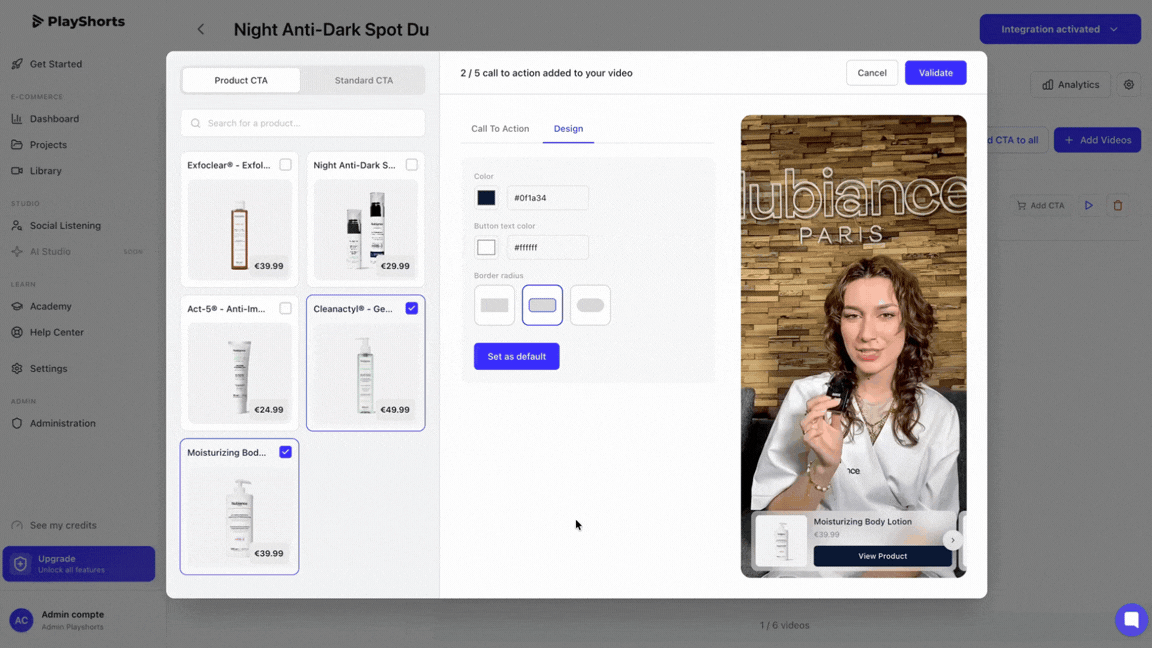Viewport: 1152px width, 648px height.
Task: Switch to Product CTA tab
Action: pos(241,80)
